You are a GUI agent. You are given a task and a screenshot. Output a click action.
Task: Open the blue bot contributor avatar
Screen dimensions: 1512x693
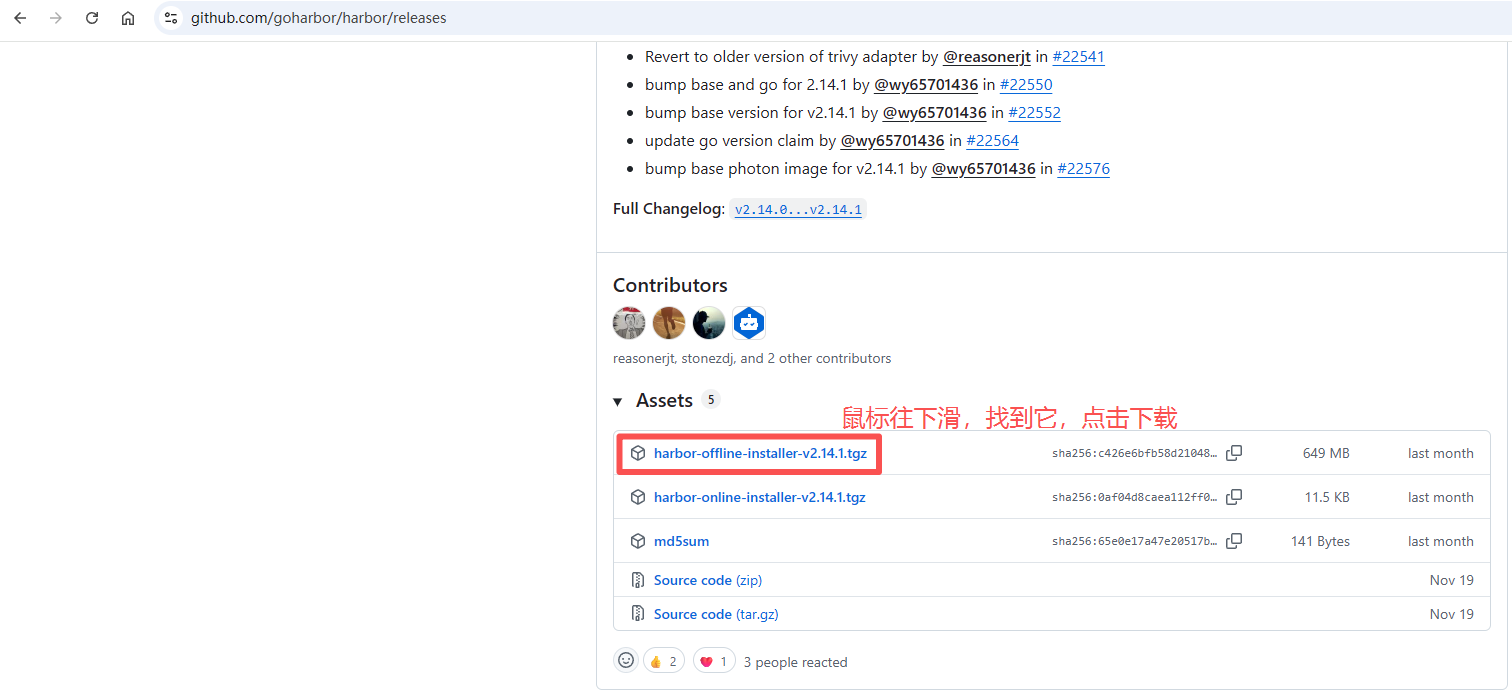point(749,323)
